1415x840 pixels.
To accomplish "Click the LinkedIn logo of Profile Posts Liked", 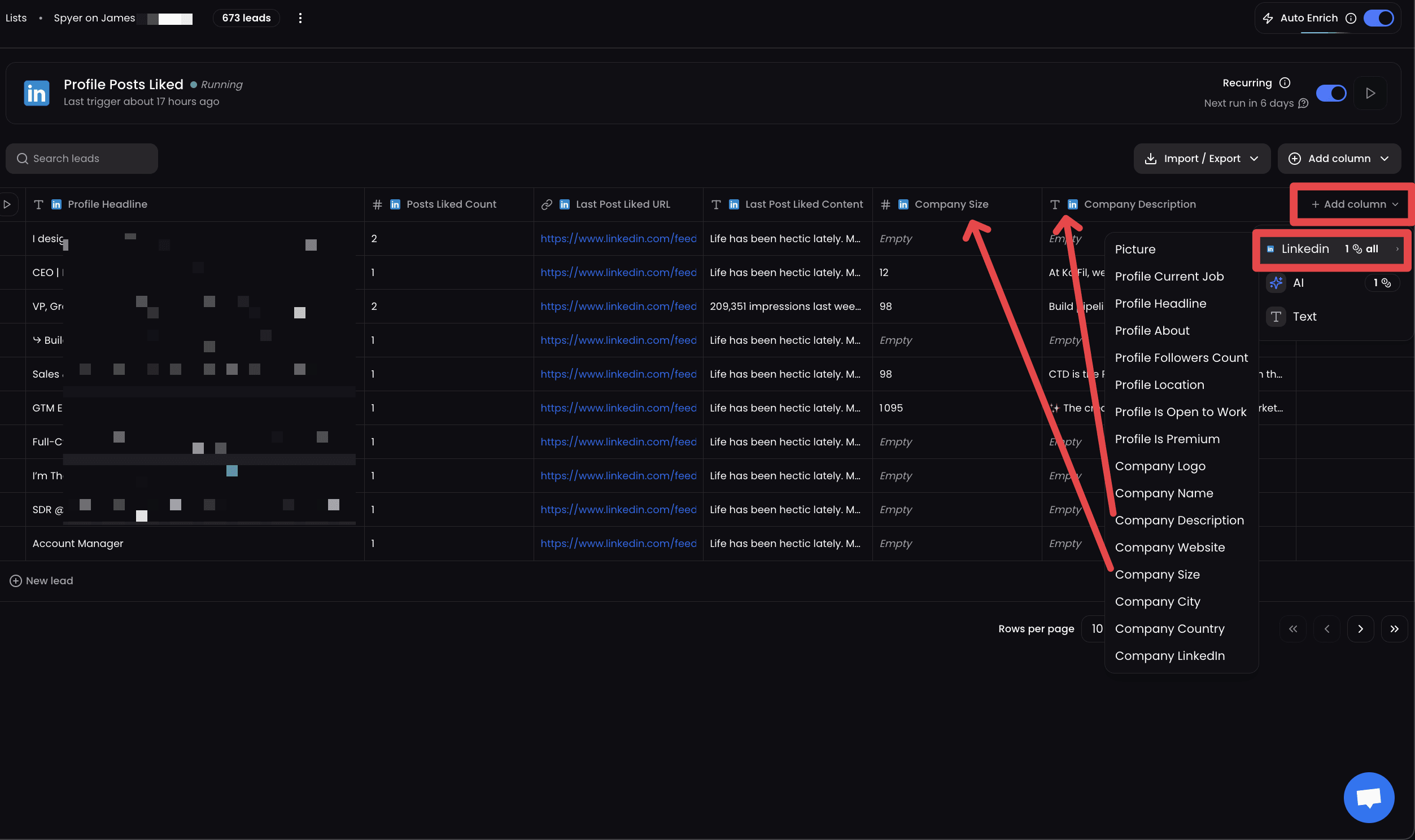I will 37,93.
